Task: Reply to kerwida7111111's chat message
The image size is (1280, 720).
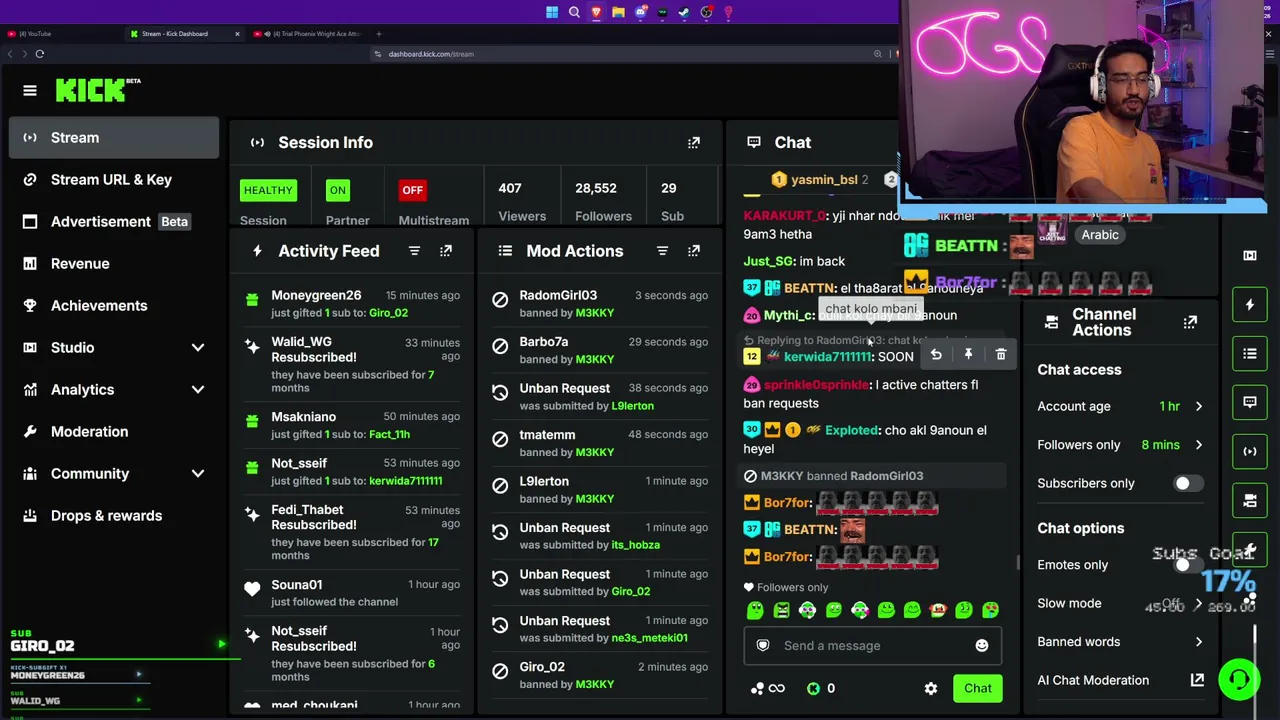Action: 936,355
